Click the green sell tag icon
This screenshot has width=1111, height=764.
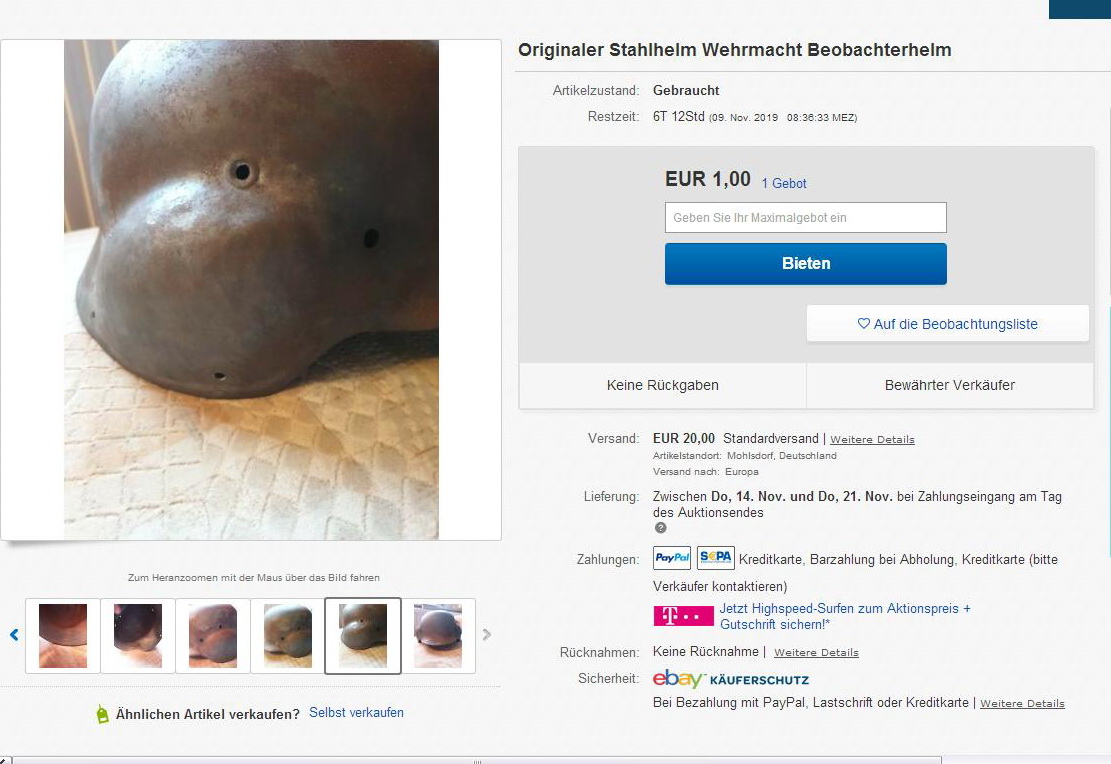coord(103,714)
